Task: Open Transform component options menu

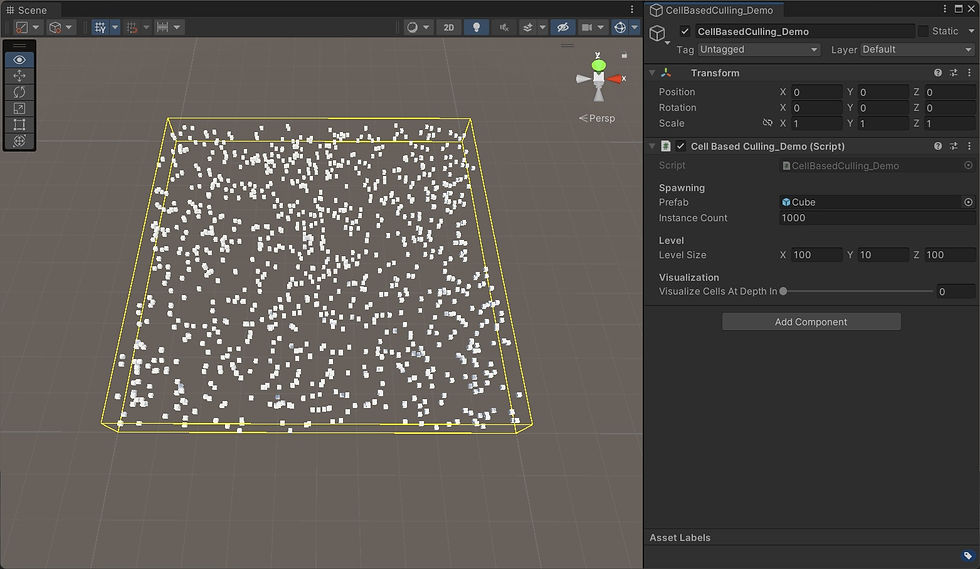Action: pos(969,73)
